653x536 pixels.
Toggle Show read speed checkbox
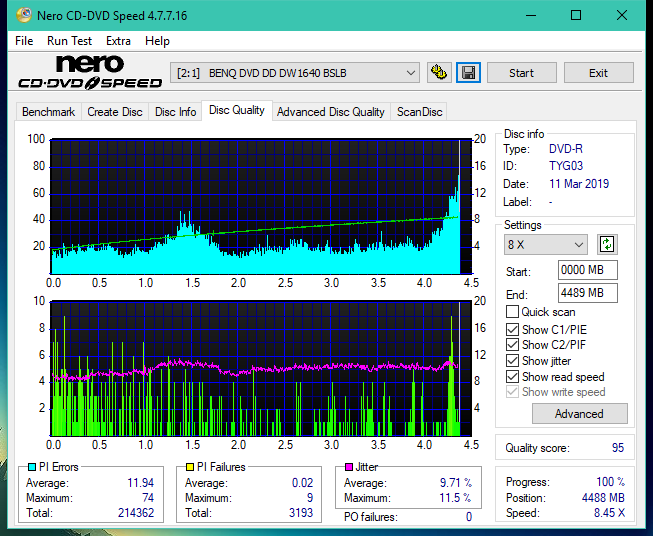pos(512,376)
